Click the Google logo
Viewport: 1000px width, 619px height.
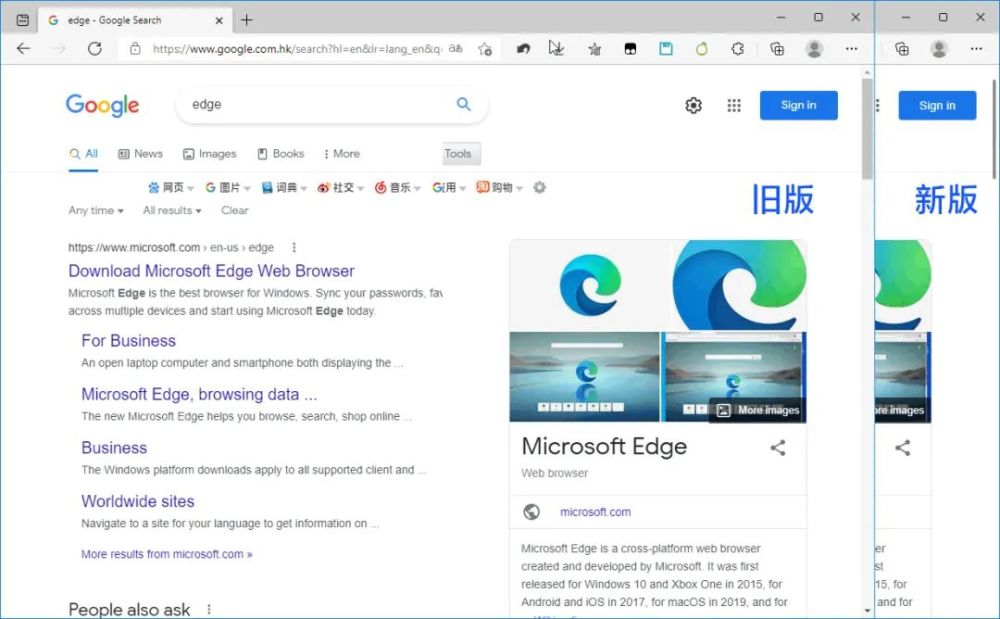tap(102, 106)
